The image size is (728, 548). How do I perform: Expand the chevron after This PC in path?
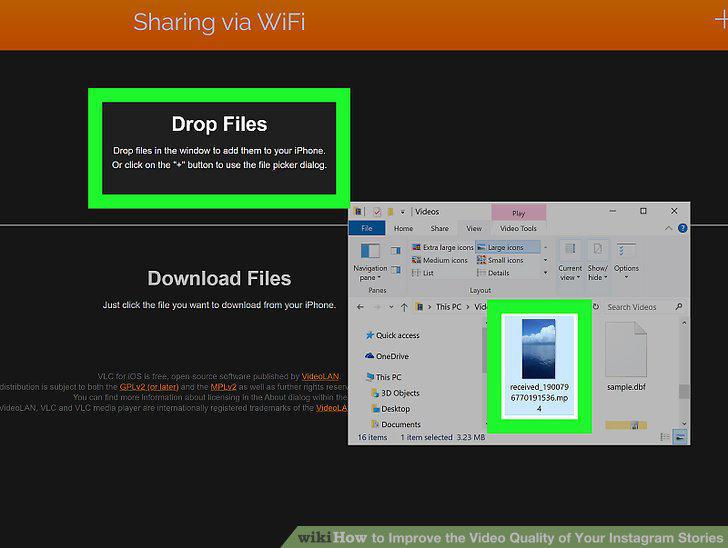click(468, 307)
